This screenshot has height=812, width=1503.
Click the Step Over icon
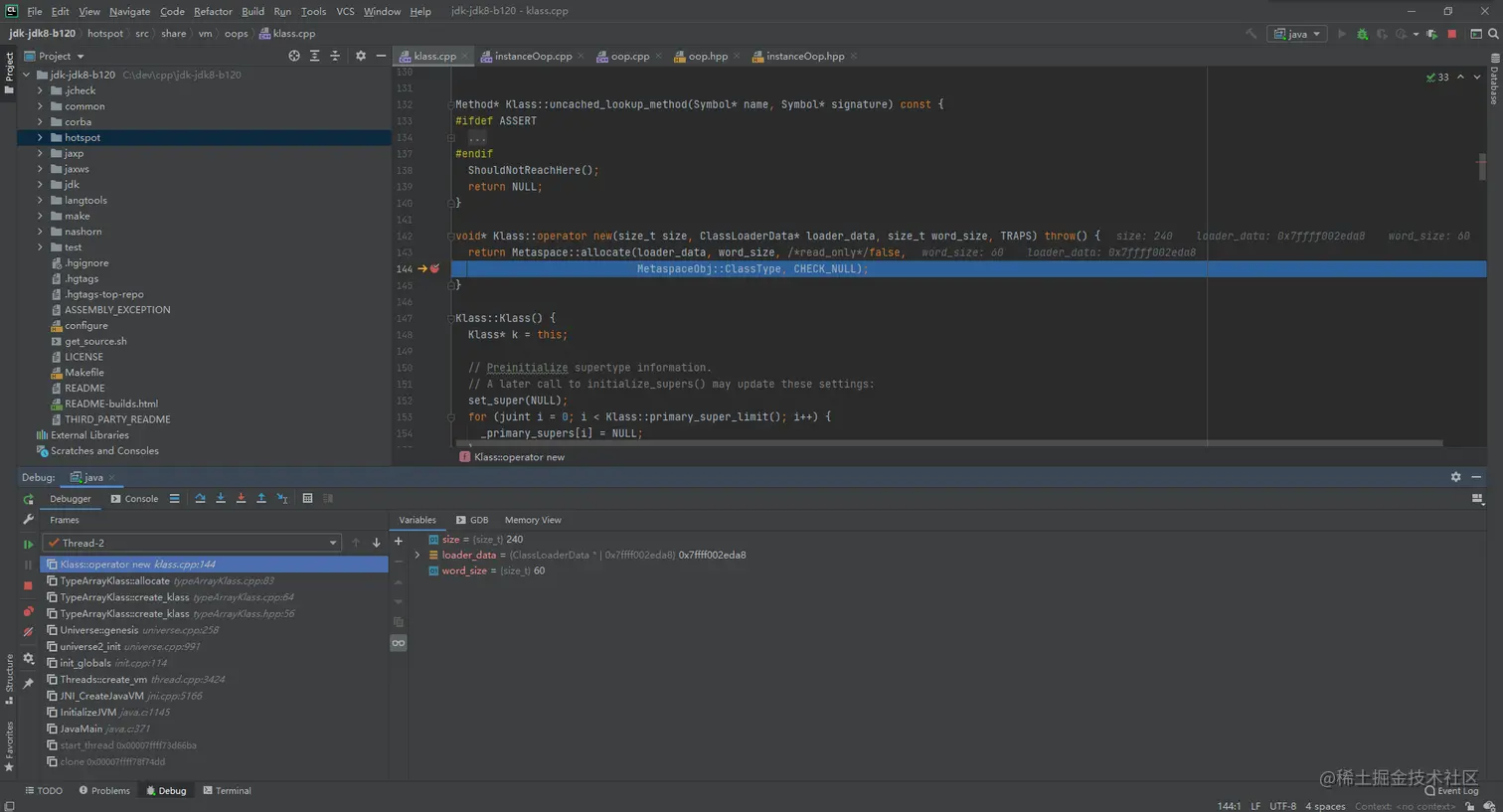click(200, 499)
